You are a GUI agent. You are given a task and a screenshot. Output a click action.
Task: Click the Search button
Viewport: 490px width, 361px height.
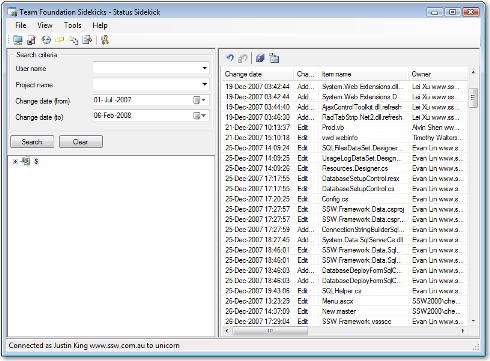pyautogui.click(x=32, y=142)
